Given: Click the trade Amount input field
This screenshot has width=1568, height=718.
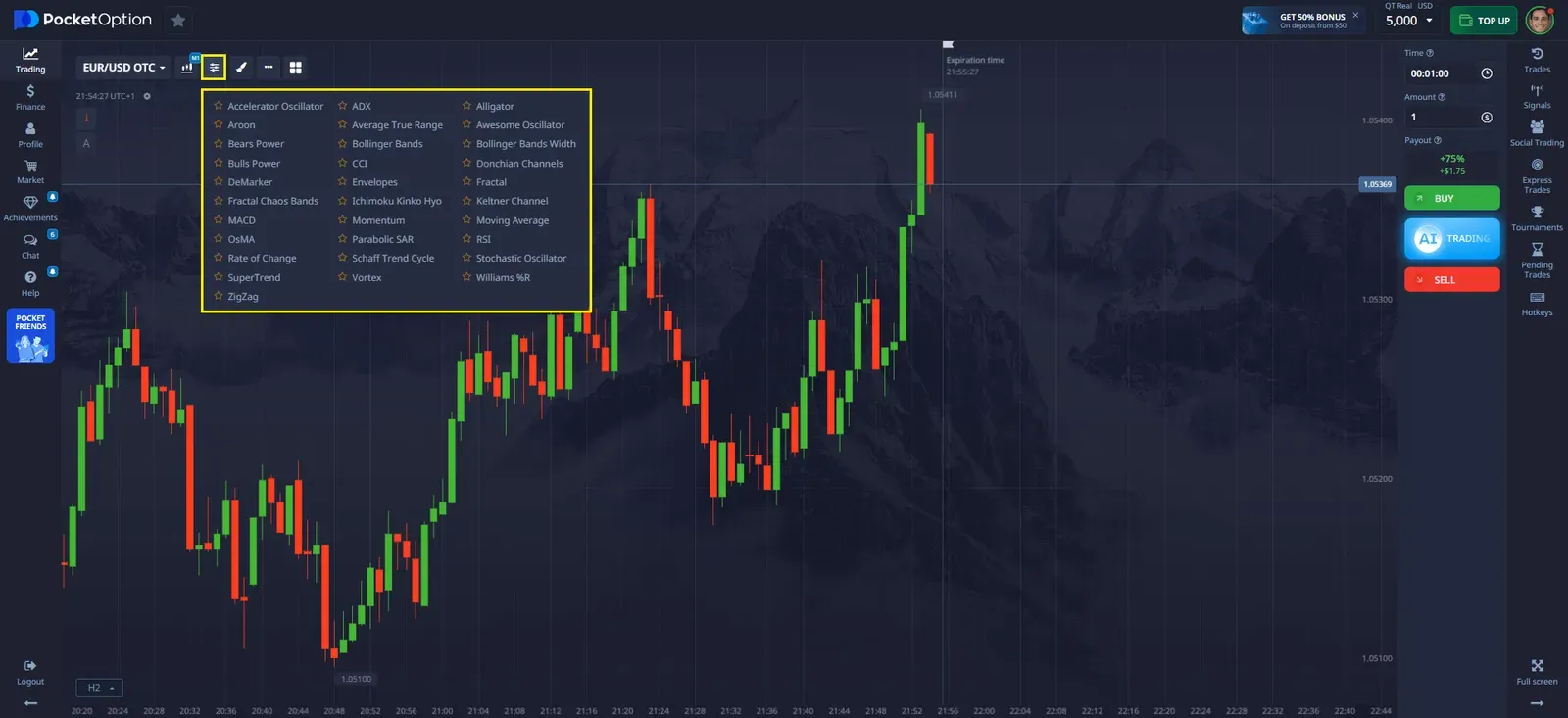Looking at the screenshot, I should tap(1441, 117).
